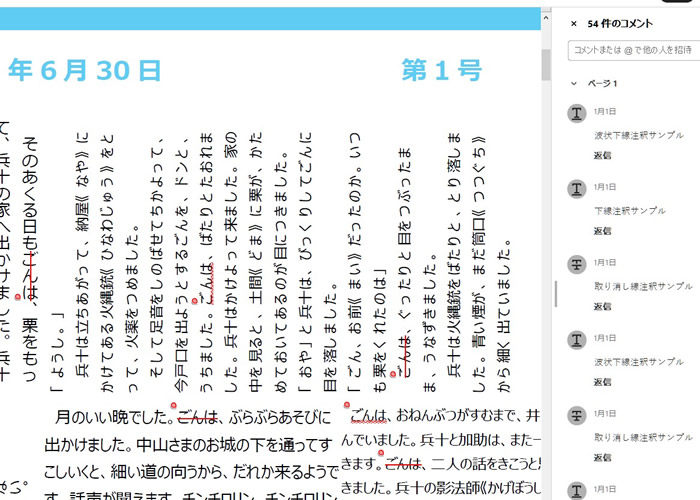The image size is (700, 500).
Task: Select the strikethrough icon of the upper 取り消し線注釈サンプル comment
Action: (576, 264)
